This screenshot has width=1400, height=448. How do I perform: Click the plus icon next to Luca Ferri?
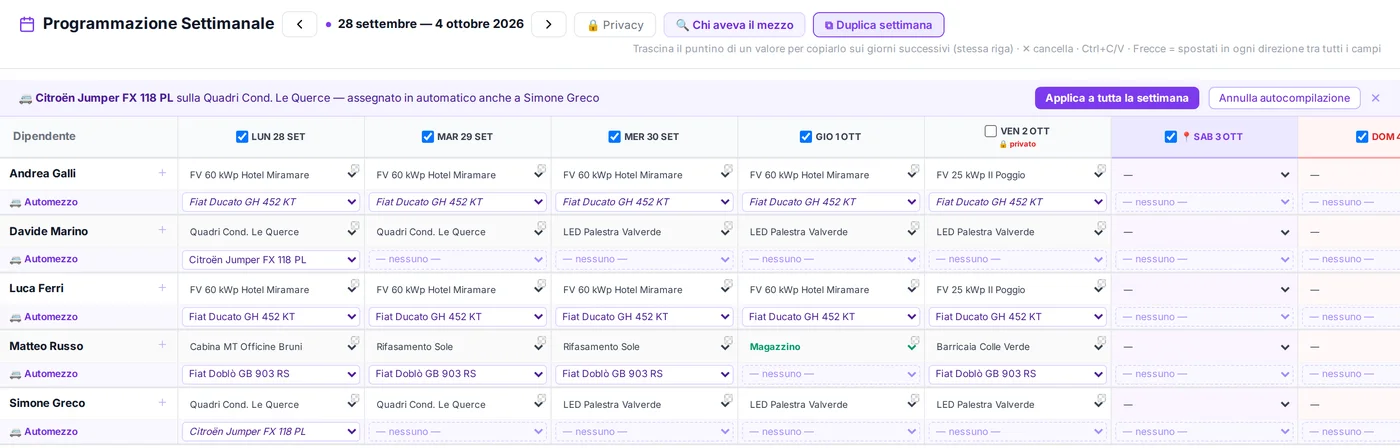point(162,288)
